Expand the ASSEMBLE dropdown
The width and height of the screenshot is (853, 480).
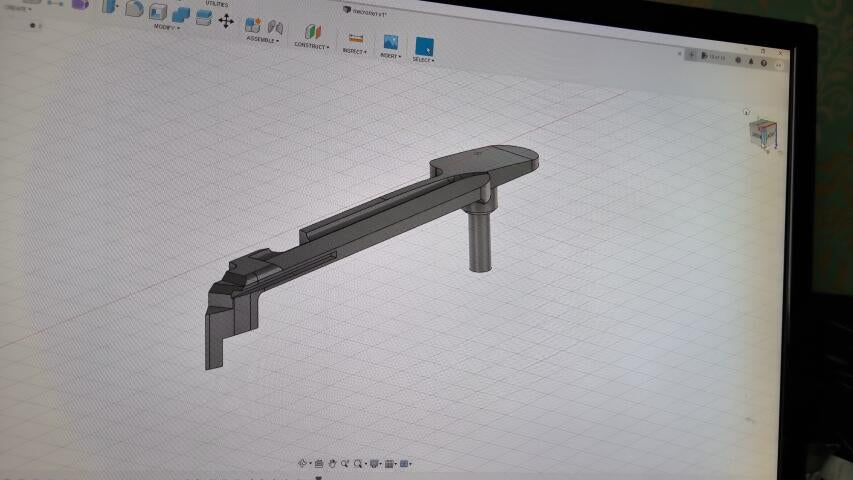[x=263, y=40]
